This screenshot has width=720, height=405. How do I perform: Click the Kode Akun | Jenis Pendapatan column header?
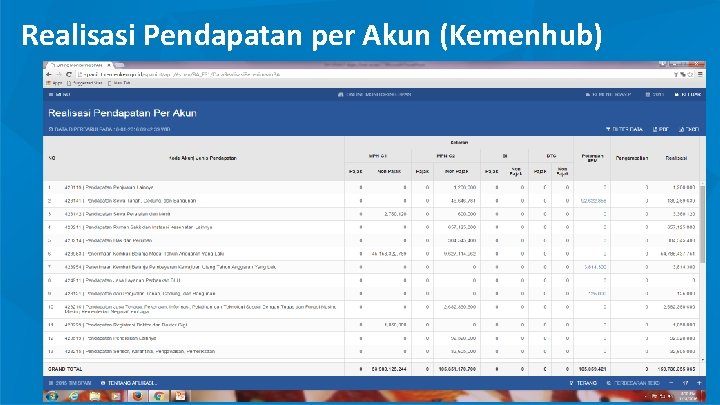coord(202,158)
